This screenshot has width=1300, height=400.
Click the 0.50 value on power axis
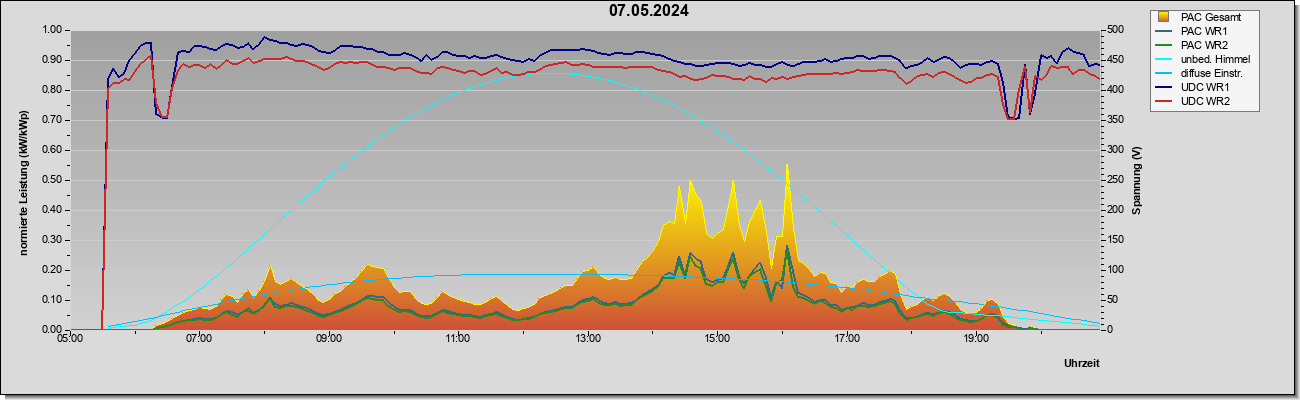[x=50, y=180]
